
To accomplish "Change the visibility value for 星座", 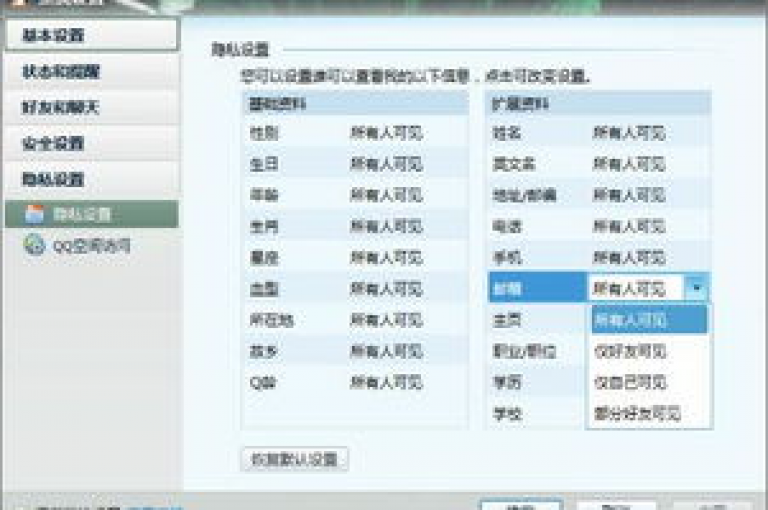I will coord(386,258).
